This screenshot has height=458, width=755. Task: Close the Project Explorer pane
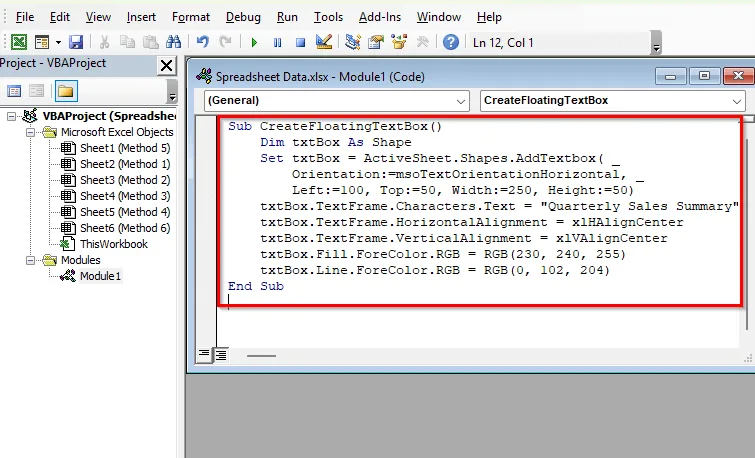point(167,65)
